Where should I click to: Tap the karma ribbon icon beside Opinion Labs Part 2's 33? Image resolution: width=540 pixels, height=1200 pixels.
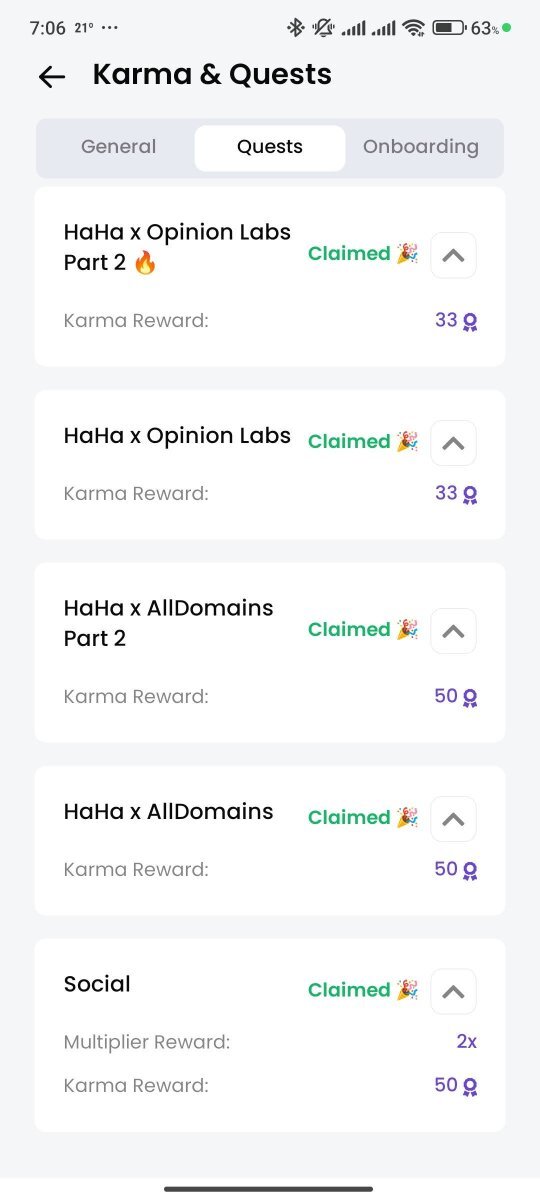pos(470,322)
